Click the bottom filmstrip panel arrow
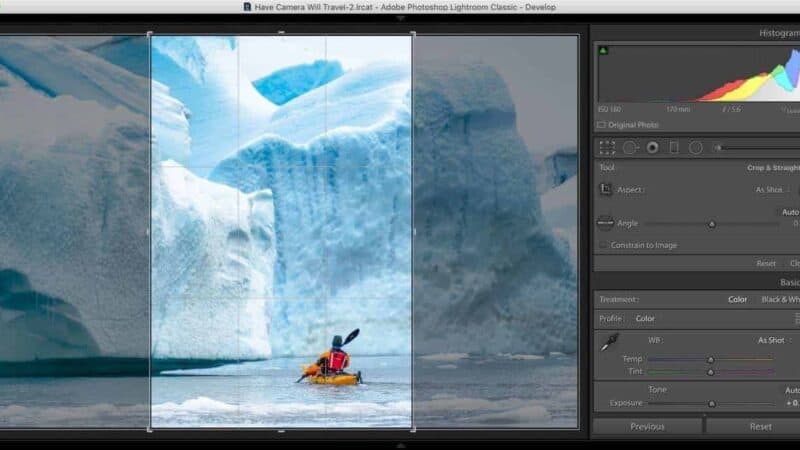 click(x=401, y=445)
